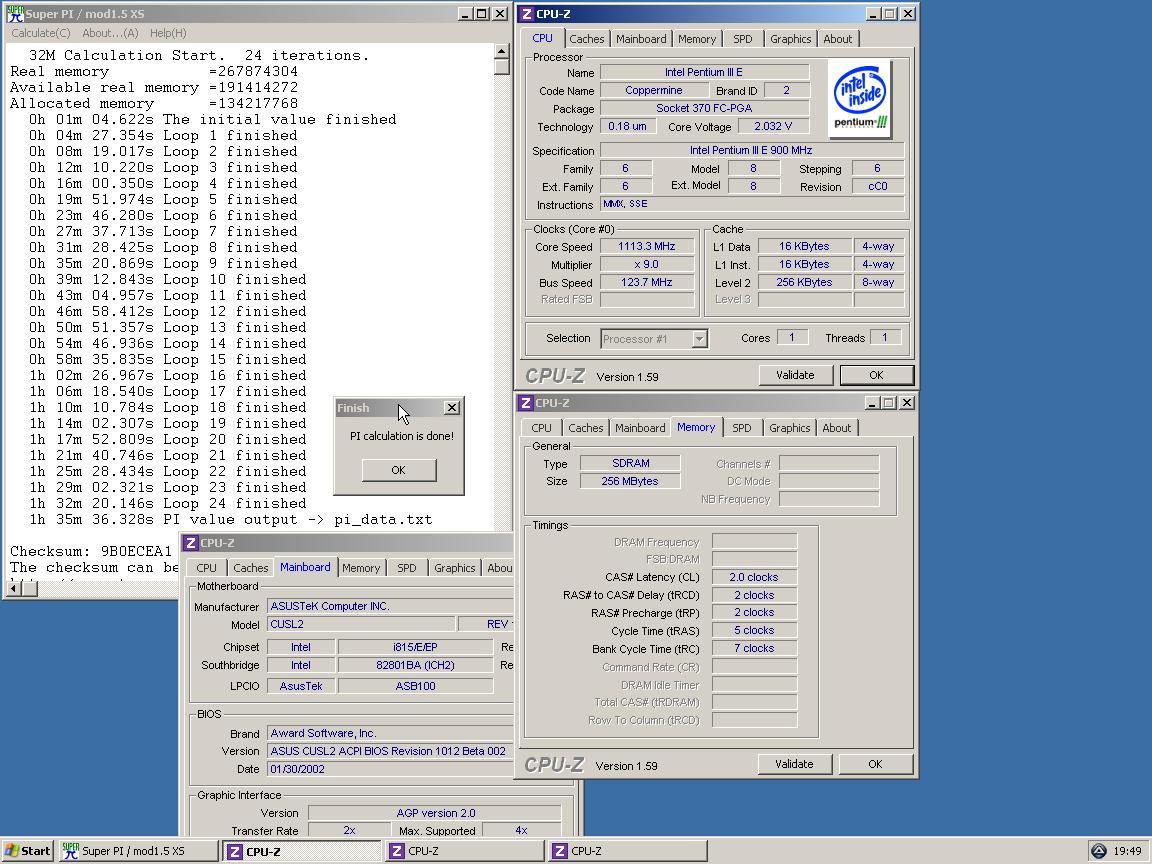Click the CPU-Z icon in the Memory window title
The width and height of the screenshot is (1152, 864).
[525, 403]
